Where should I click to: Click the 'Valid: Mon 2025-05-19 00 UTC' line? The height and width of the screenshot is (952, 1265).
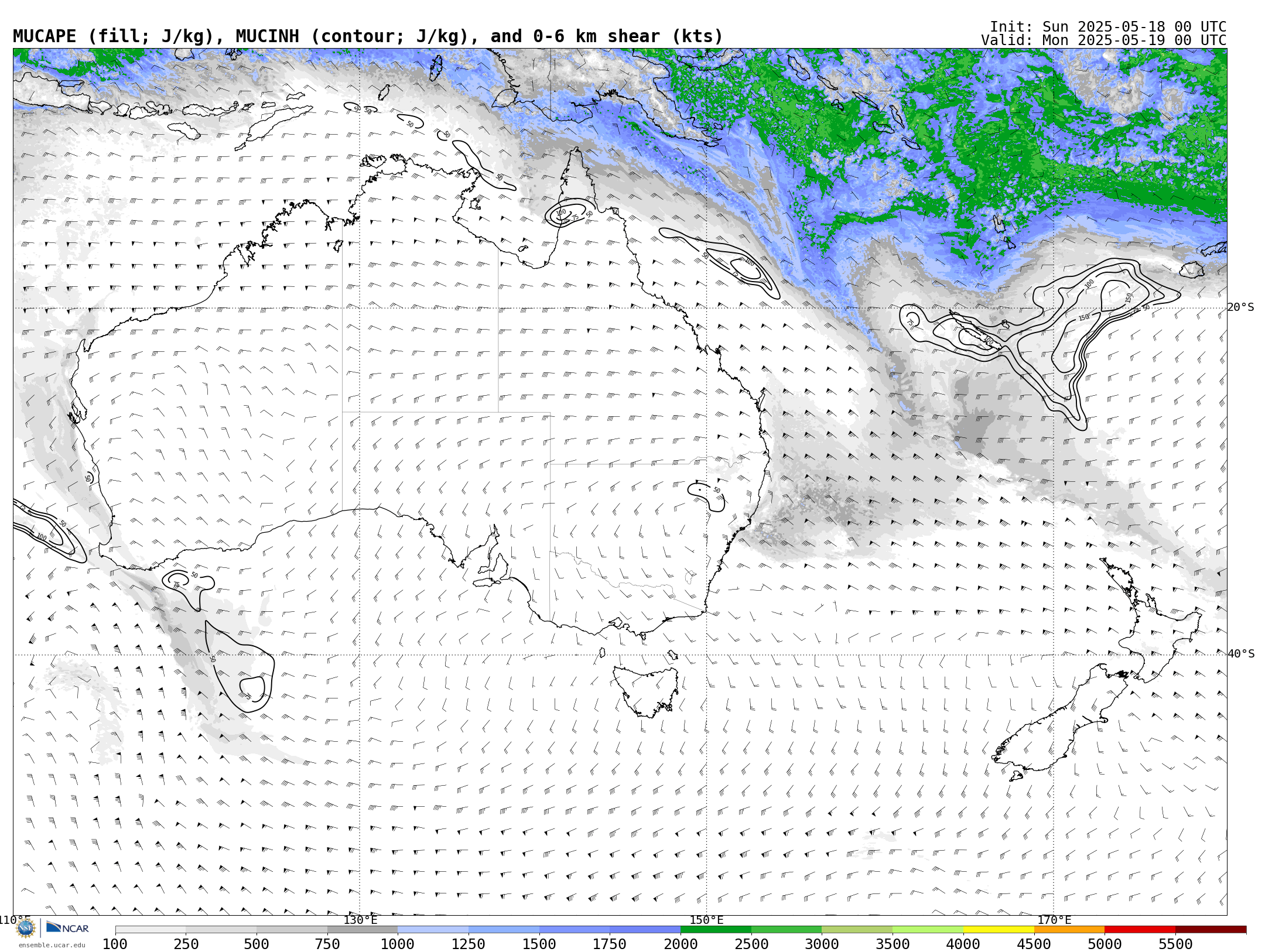1104,40
